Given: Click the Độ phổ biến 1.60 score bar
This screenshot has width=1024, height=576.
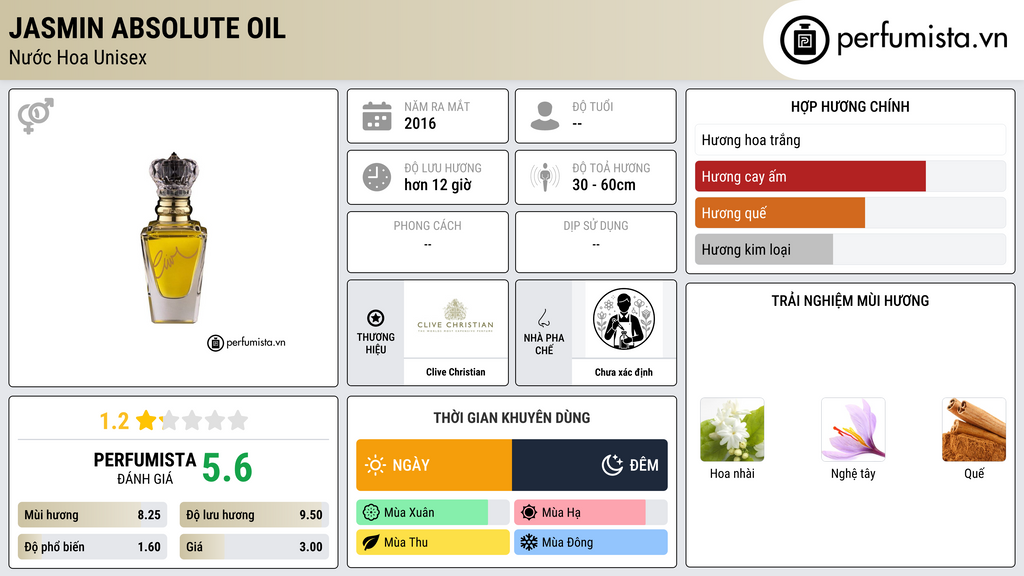Looking at the screenshot, I should coord(92,547).
